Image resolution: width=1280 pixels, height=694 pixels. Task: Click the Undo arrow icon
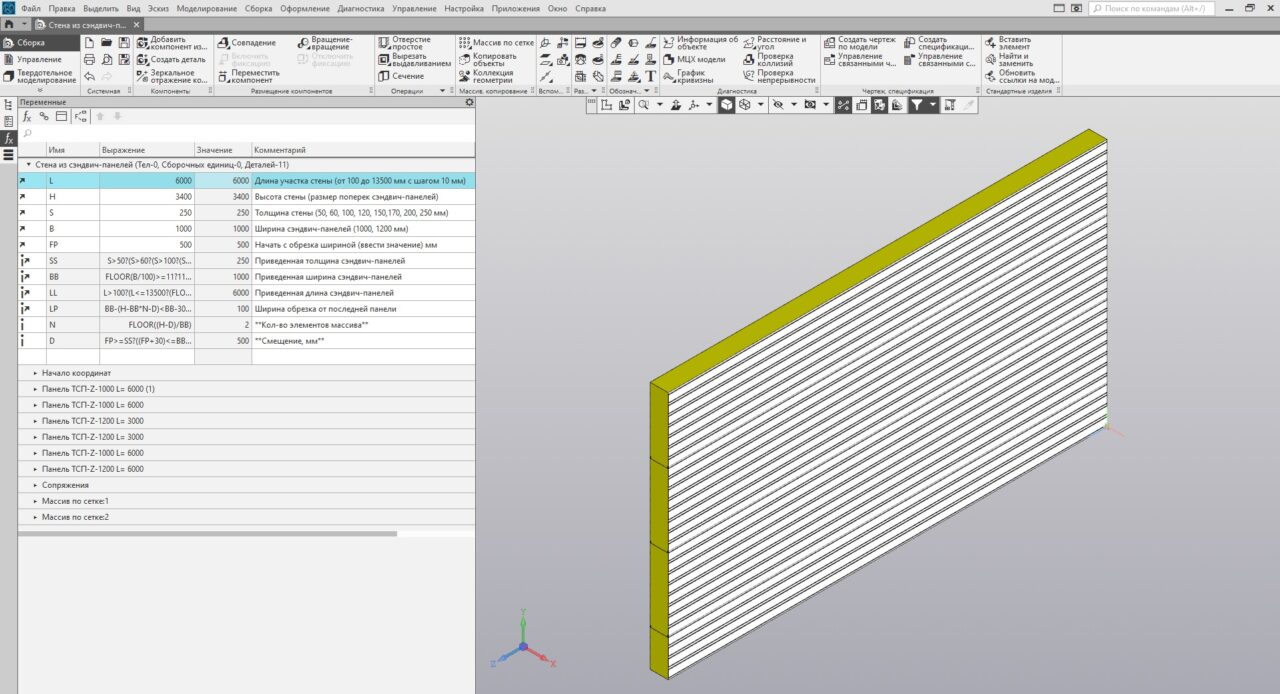[x=90, y=76]
